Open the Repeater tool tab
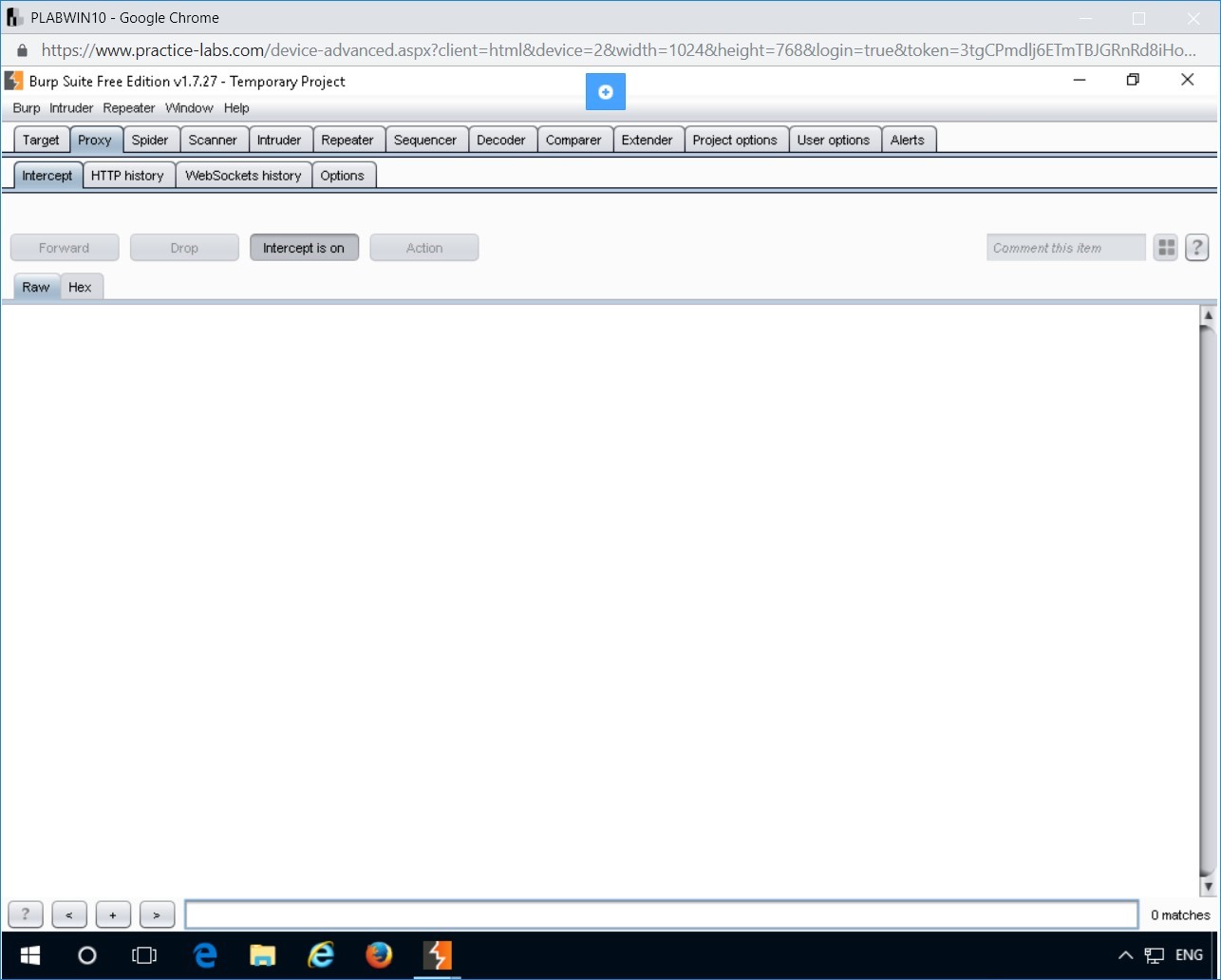 pyautogui.click(x=348, y=140)
